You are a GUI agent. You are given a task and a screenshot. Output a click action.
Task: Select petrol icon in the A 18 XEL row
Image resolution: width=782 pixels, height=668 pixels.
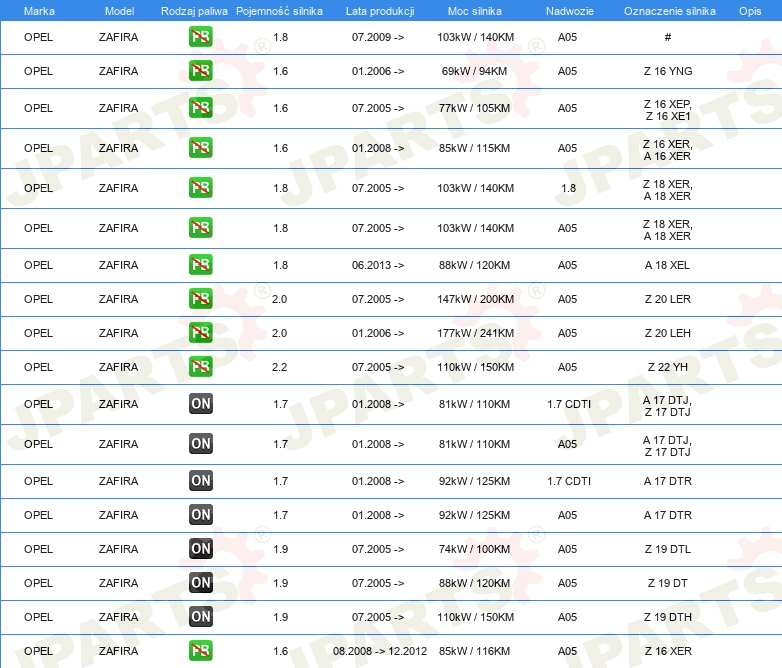200,264
